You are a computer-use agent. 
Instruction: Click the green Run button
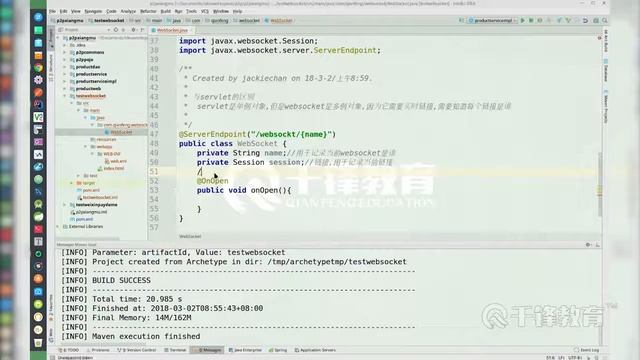coord(522,20)
